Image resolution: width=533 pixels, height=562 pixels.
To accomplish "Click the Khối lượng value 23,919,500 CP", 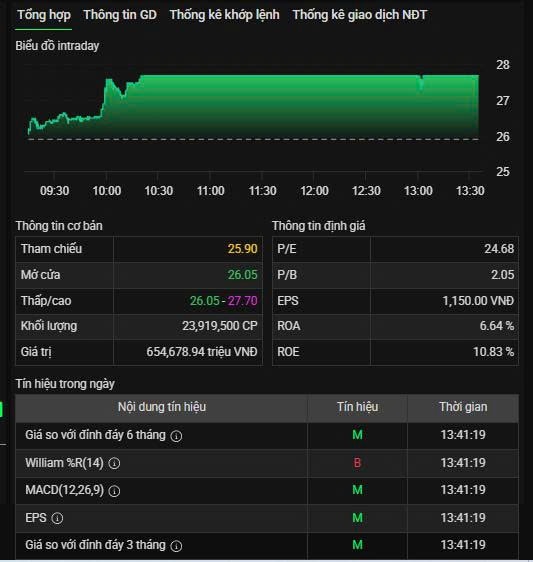I will [220, 326].
